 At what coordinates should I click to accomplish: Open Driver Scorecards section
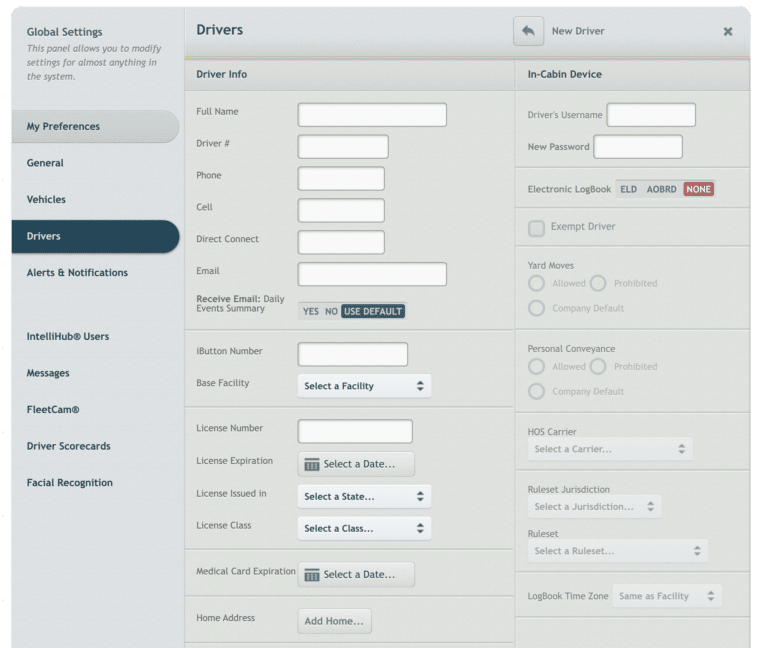pyautogui.click(x=68, y=446)
